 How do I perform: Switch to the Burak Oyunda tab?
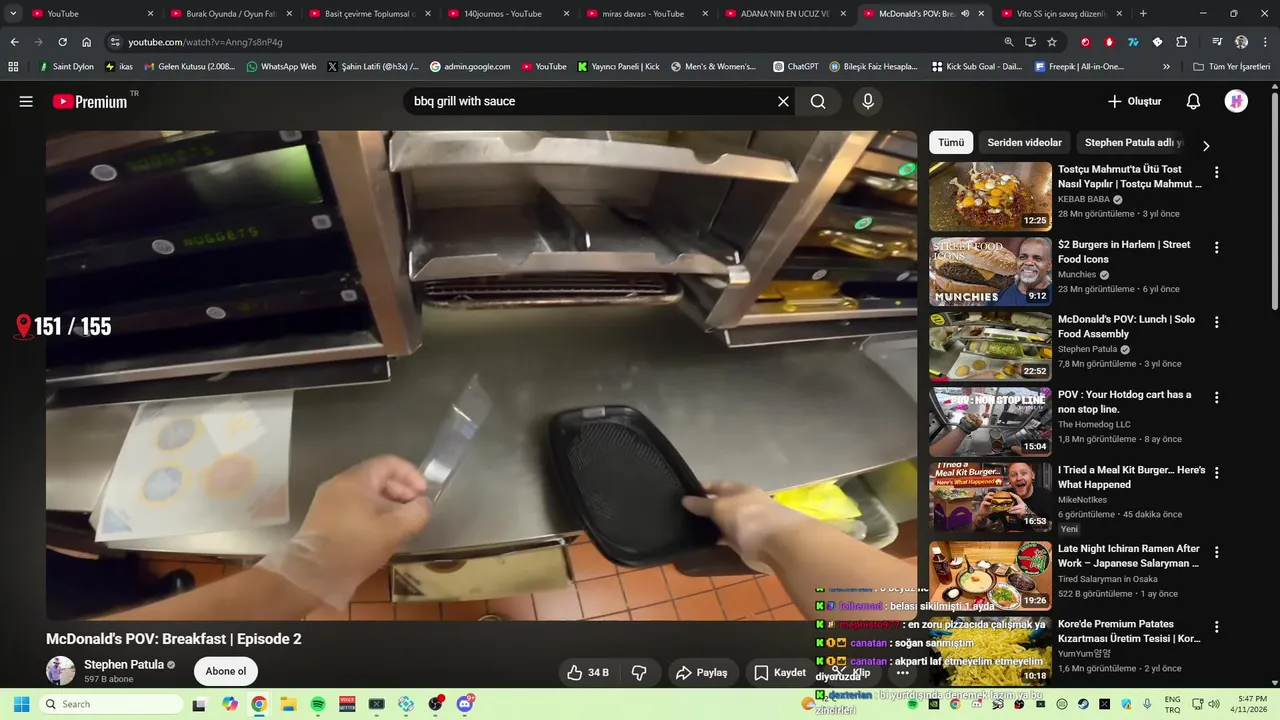232,14
